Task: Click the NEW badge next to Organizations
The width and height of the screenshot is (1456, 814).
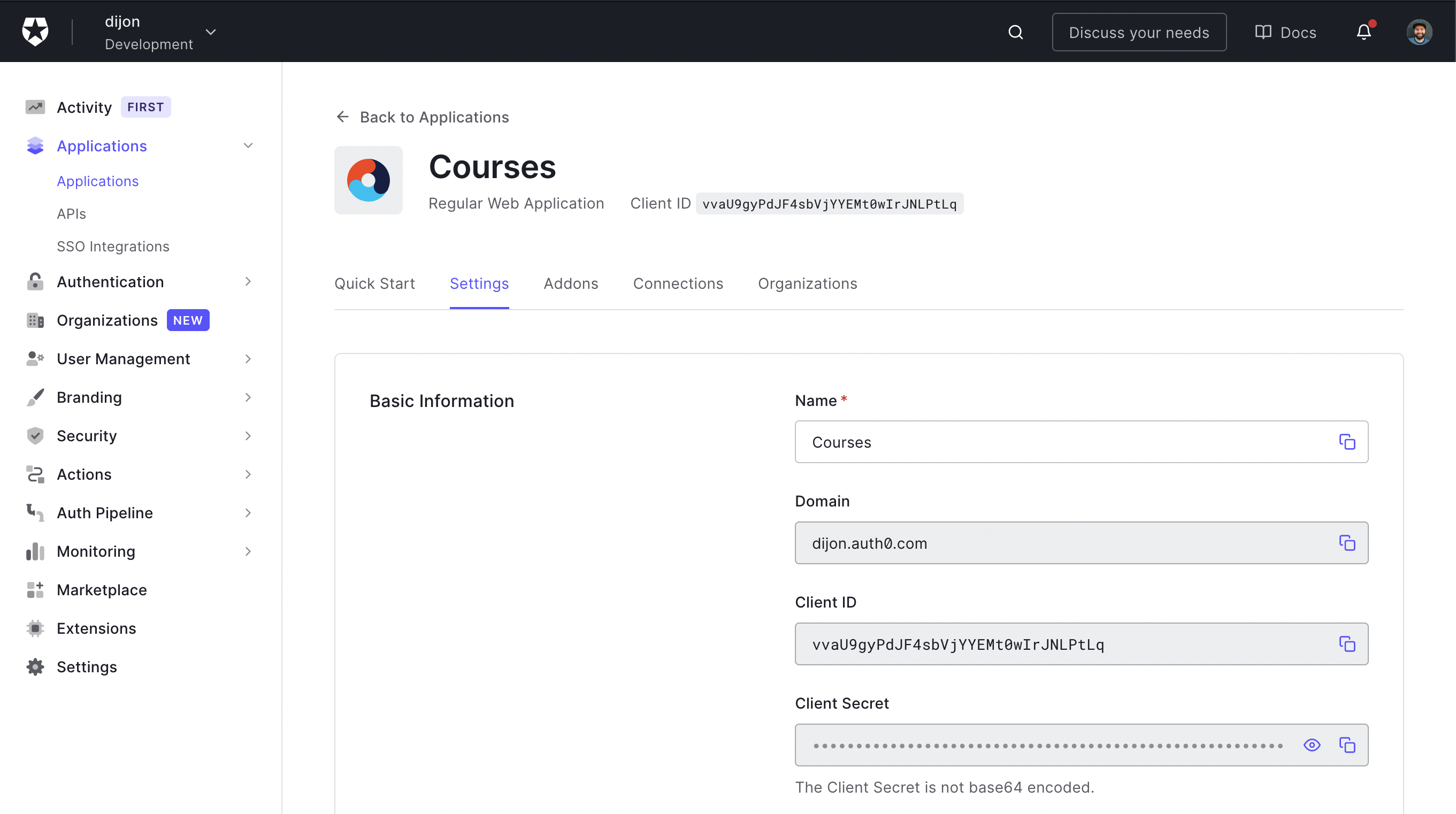Action: [188, 320]
